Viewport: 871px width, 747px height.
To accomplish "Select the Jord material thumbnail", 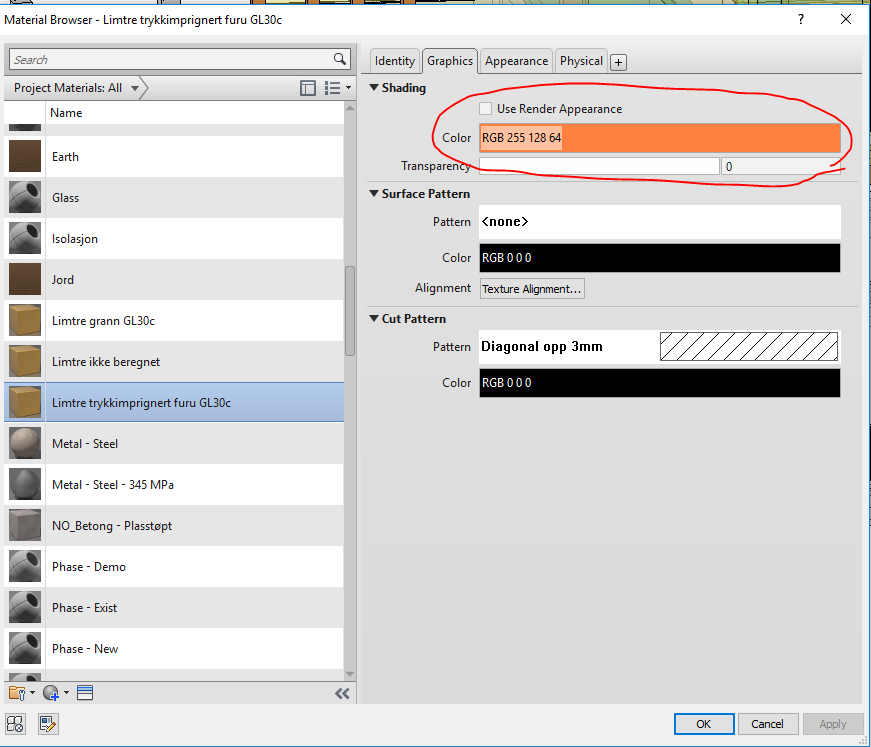I will 25,279.
